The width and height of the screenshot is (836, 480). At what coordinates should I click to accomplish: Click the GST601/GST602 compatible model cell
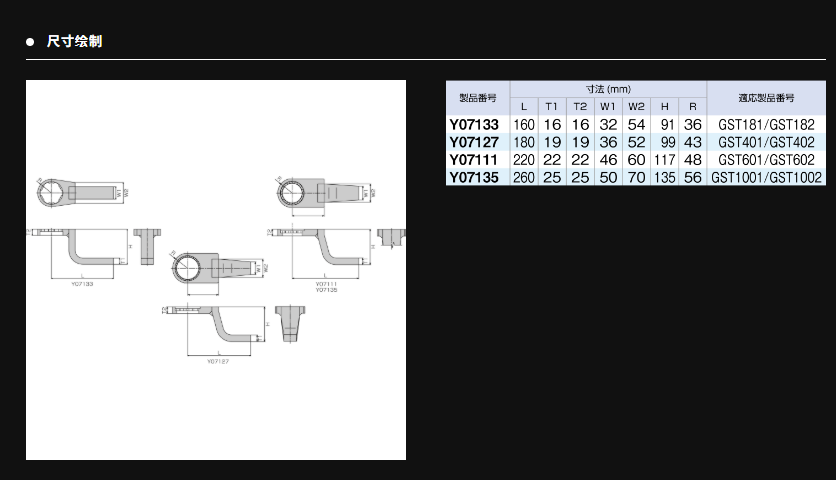pyautogui.click(x=766, y=160)
